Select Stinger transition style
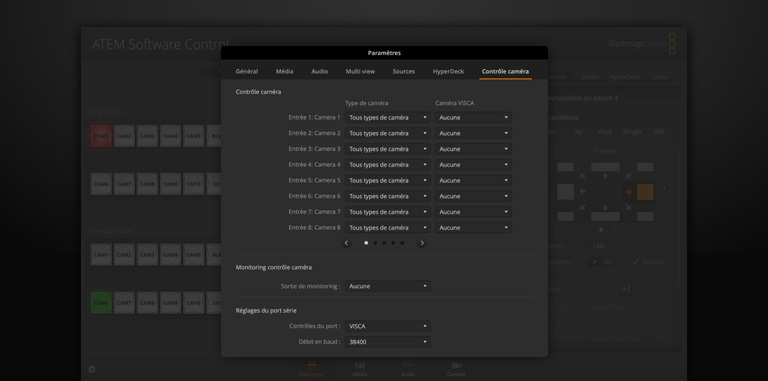This screenshot has height=381, width=768. (632, 132)
